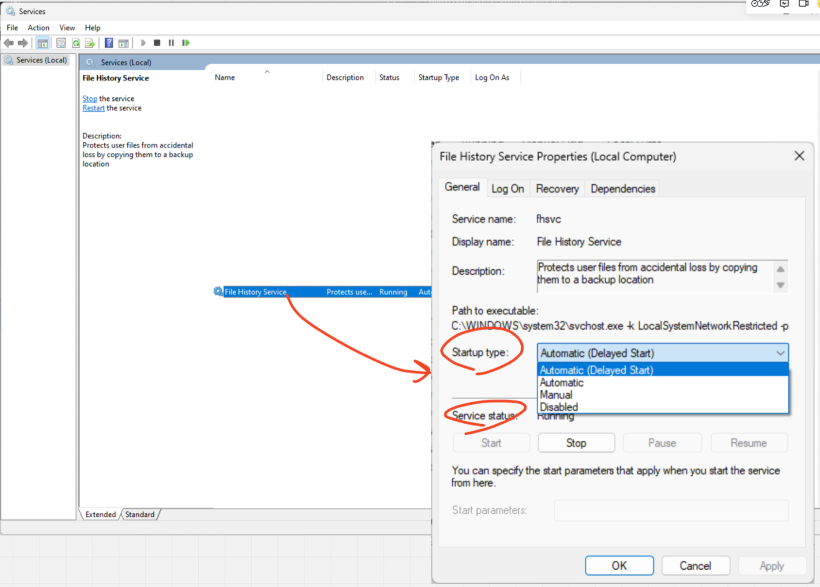Viewport: 820px width, 587px height.
Task: Click the Start Service play icon
Action: click(x=143, y=43)
